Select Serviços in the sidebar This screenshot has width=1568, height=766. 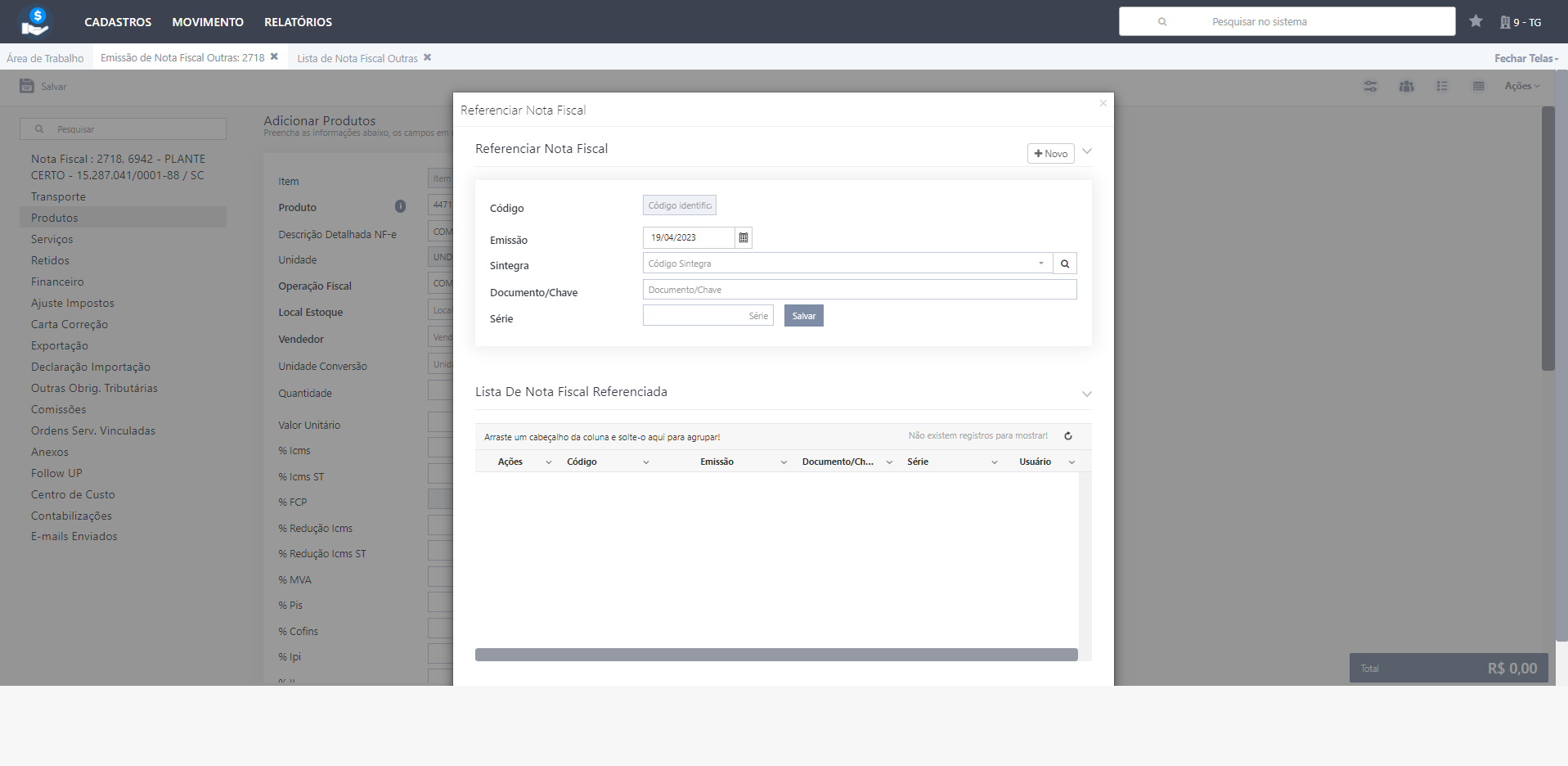52,239
